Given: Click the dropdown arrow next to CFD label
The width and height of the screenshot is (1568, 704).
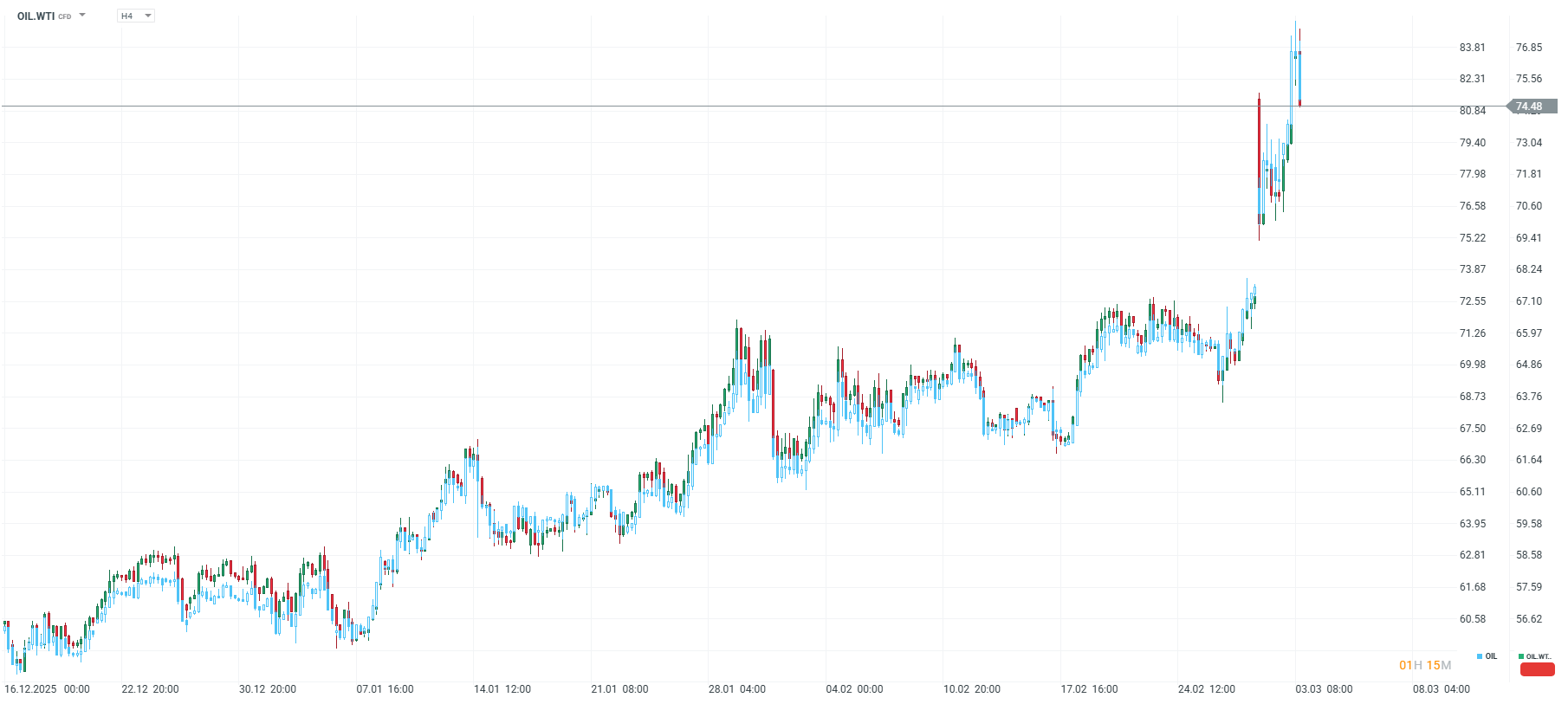Looking at the screenshot, I should 81,15.
